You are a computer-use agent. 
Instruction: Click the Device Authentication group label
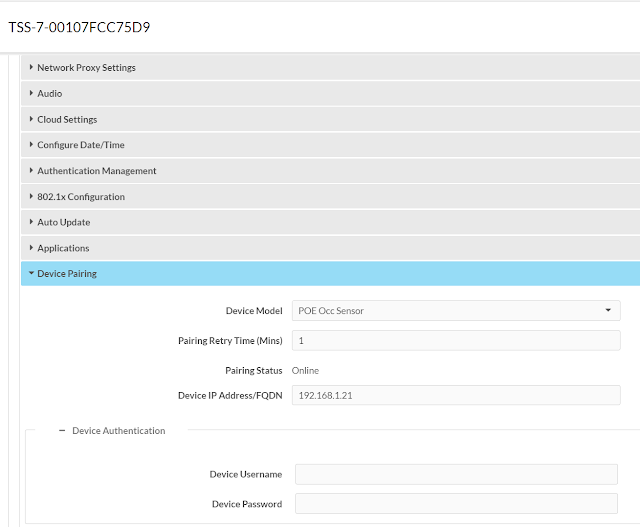point(119,431)
